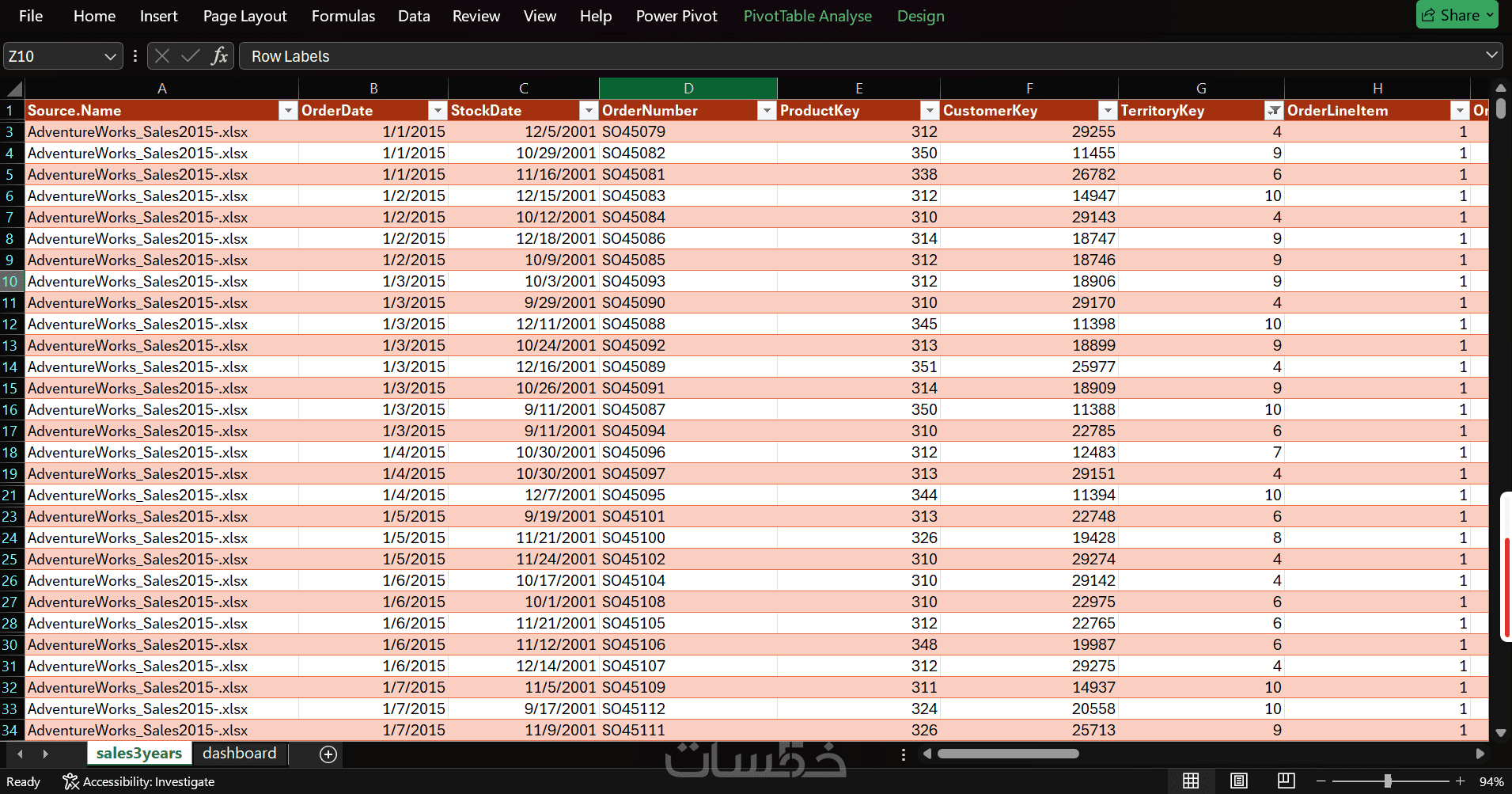
Task: Click the formula bar options dots icon
Action: [x=135, y=55]
